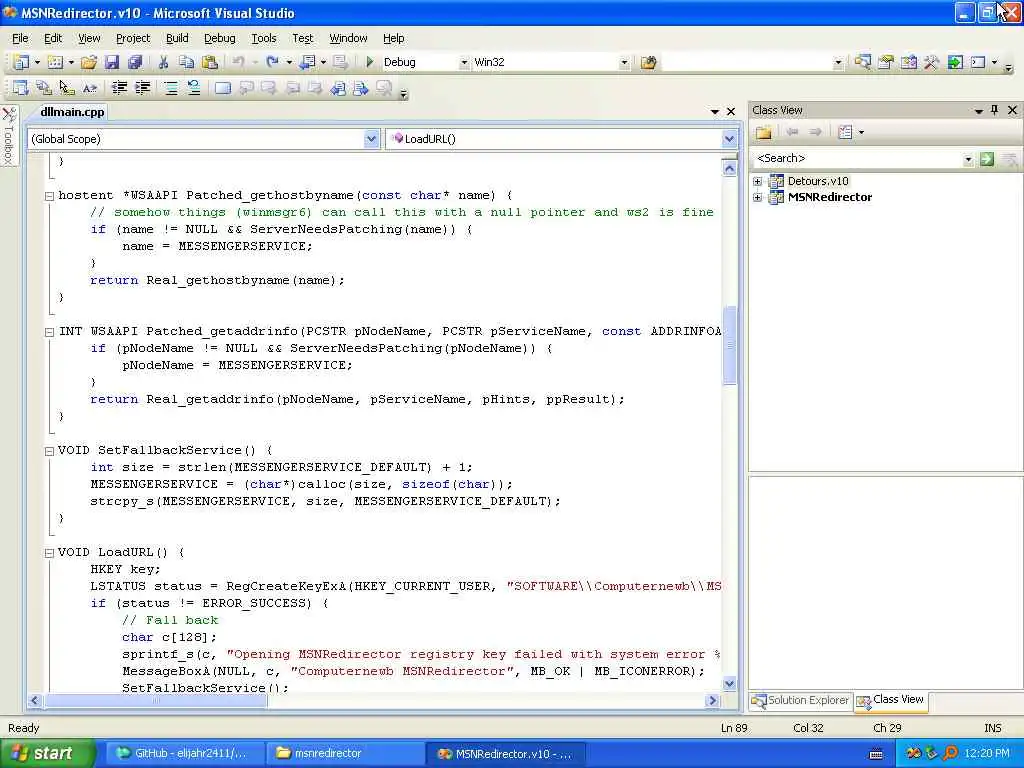Screen dimensions: 1024x768
Task: Open the Properties Window toolbar icon
Action: (886, 62)
